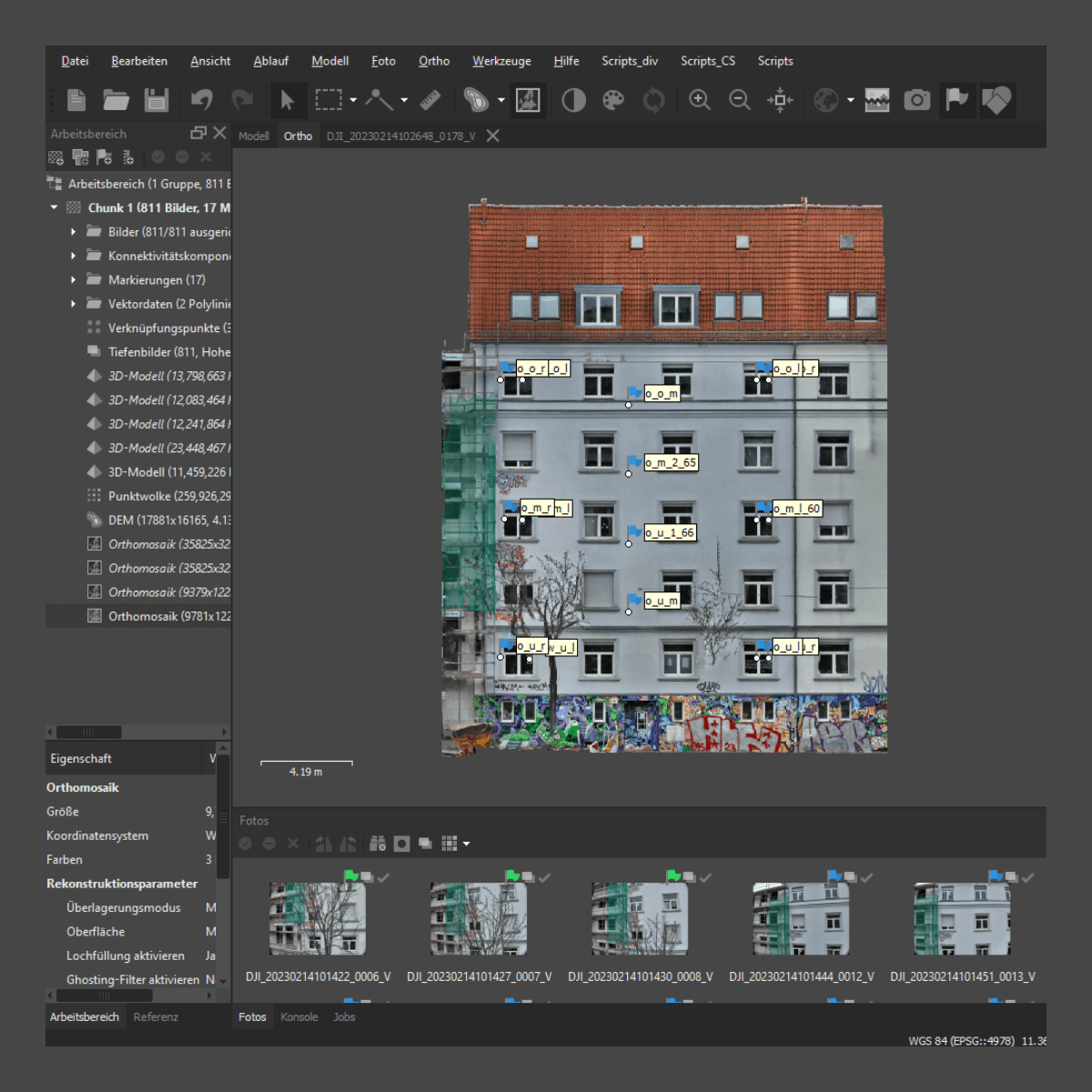Select the thumbnail DJI_20230214101444_0012_V

point(799,917)
